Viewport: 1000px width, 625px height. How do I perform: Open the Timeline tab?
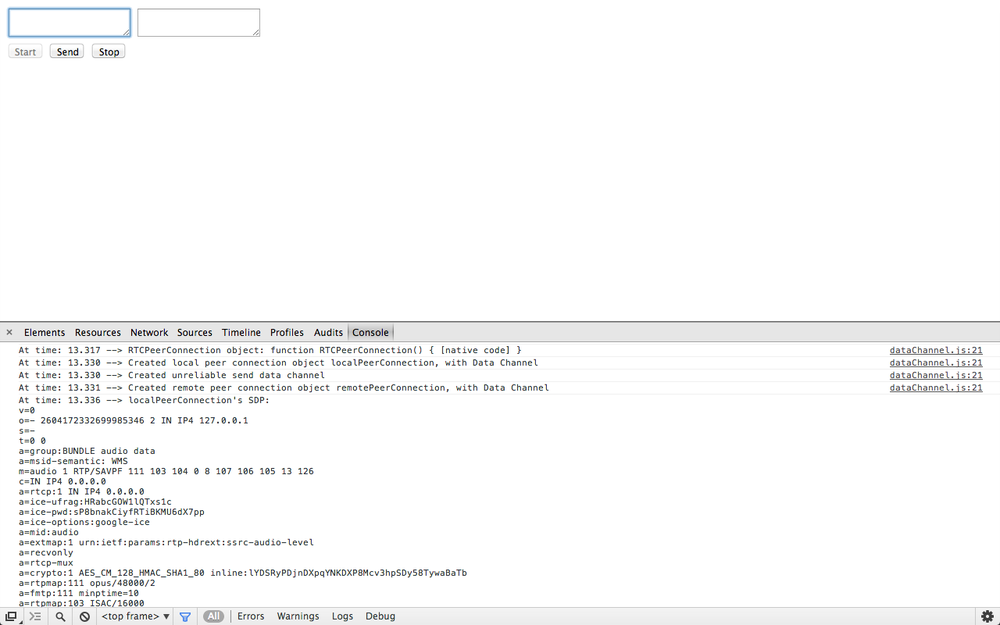click(241, 332)
